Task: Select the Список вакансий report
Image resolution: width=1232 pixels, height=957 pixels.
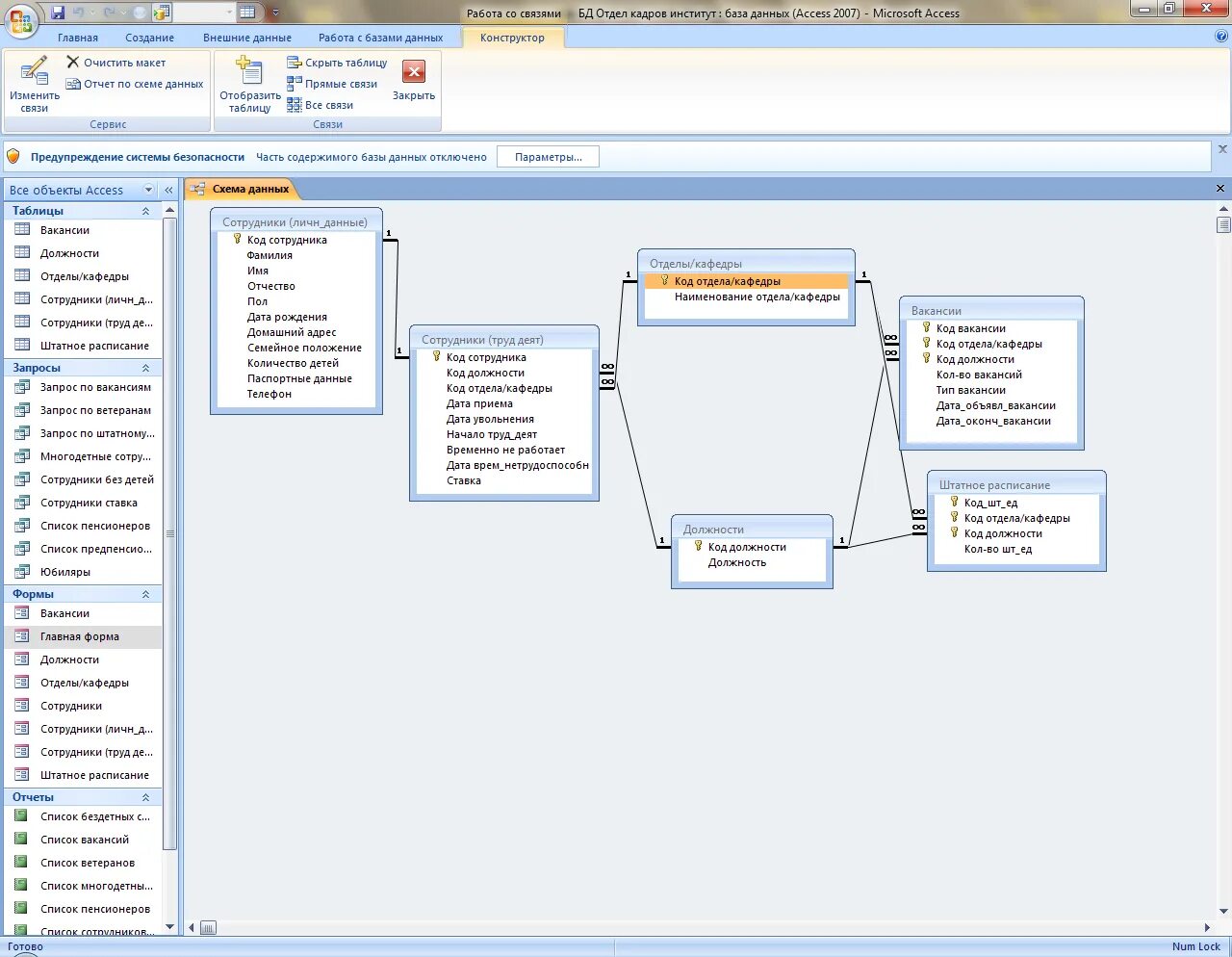Action: [83, 840]
